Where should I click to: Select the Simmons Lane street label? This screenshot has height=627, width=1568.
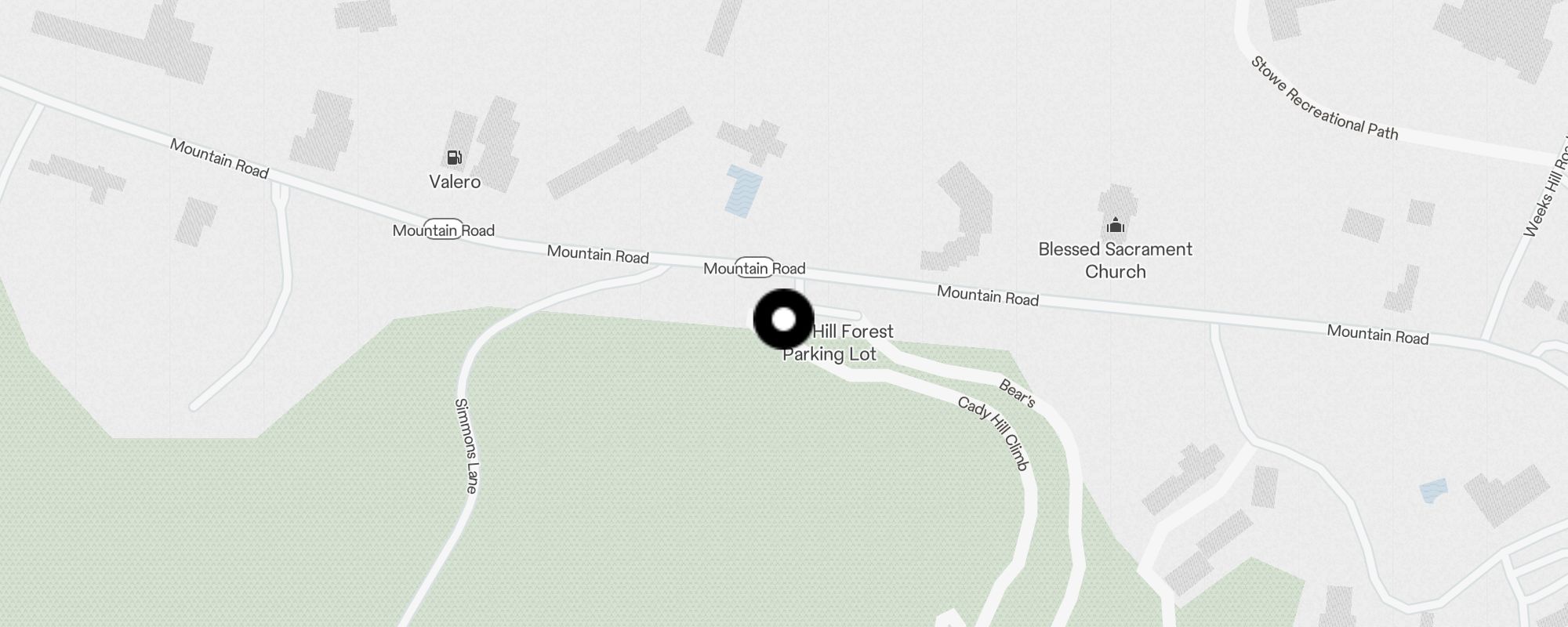tap(466, 446)
